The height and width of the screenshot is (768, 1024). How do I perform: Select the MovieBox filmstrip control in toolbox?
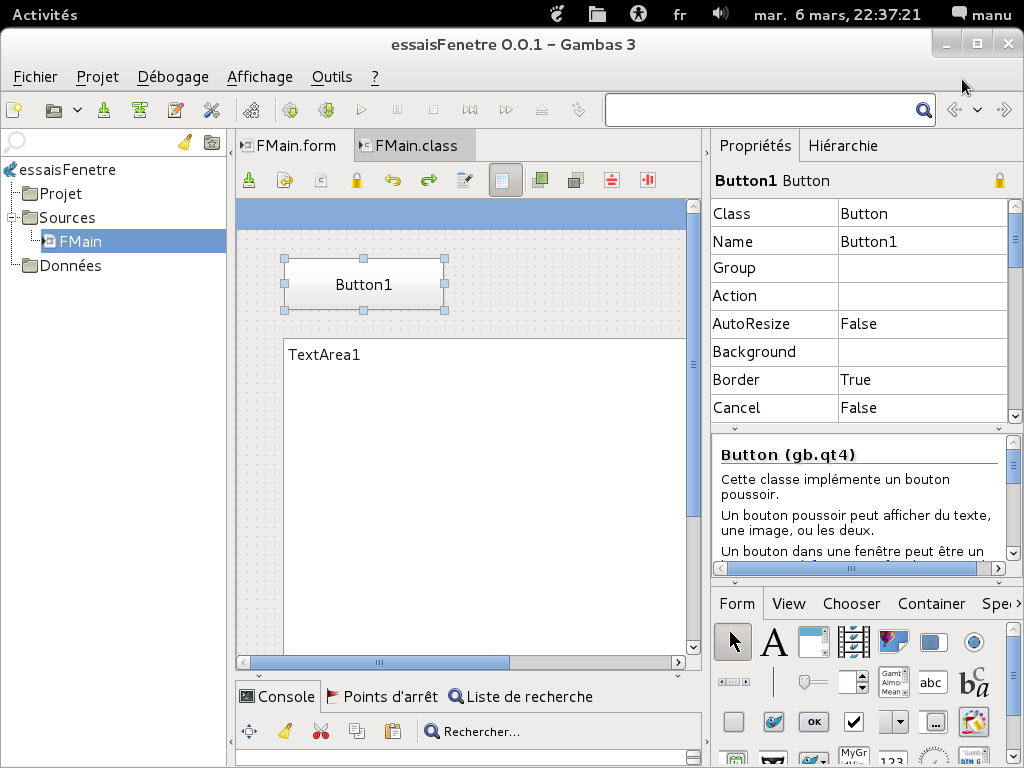pos(854,642)
